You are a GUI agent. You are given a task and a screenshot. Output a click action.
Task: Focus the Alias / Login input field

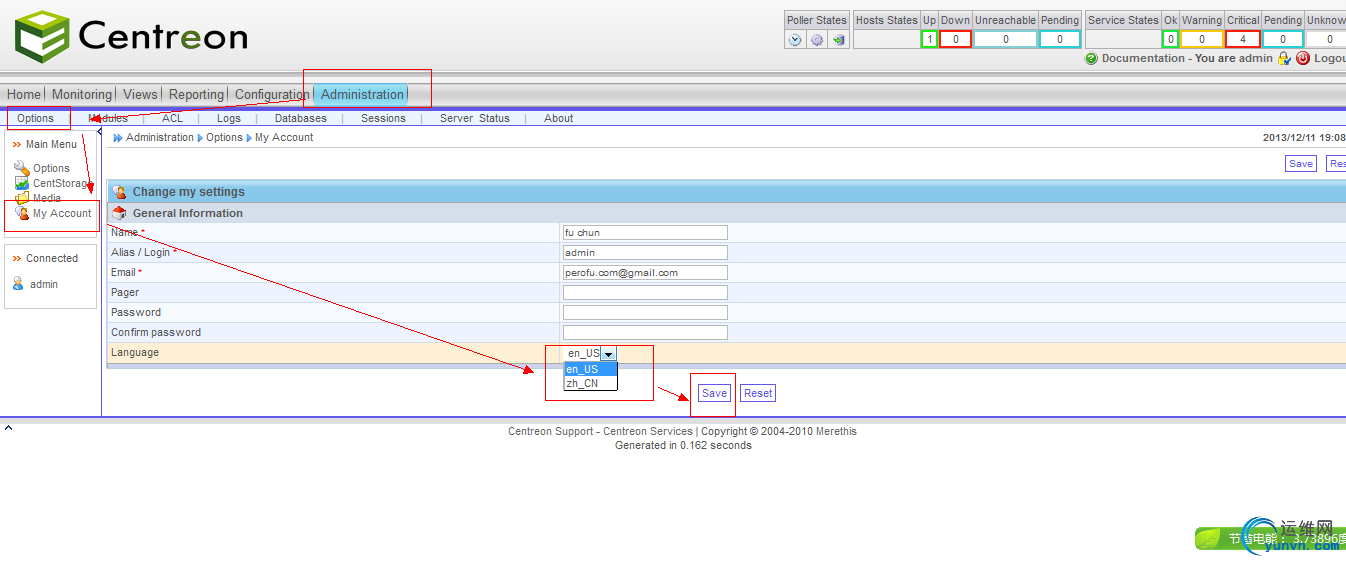pos(645,252)
